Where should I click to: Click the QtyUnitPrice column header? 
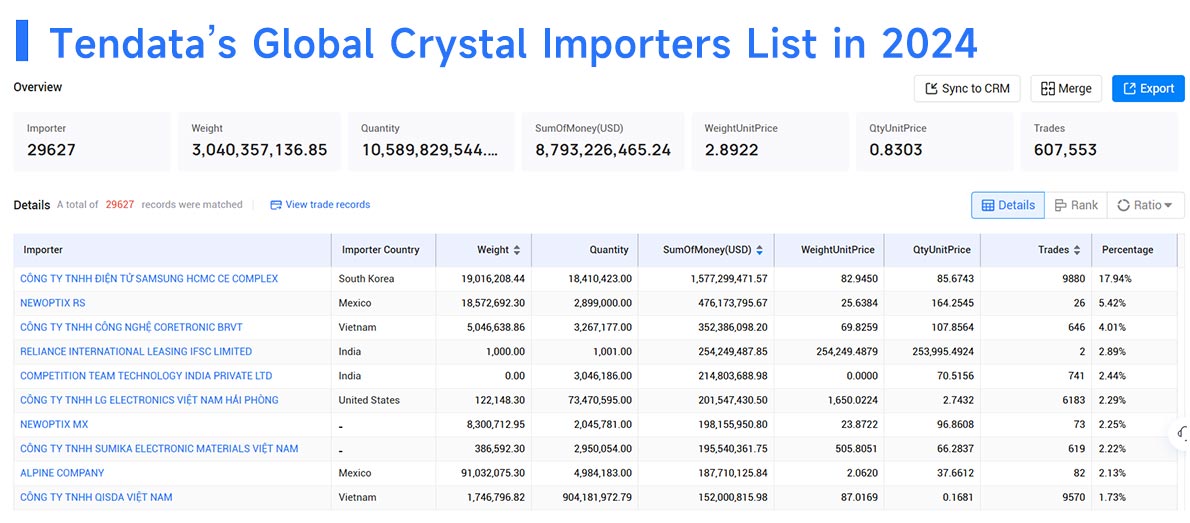(933, 250)
